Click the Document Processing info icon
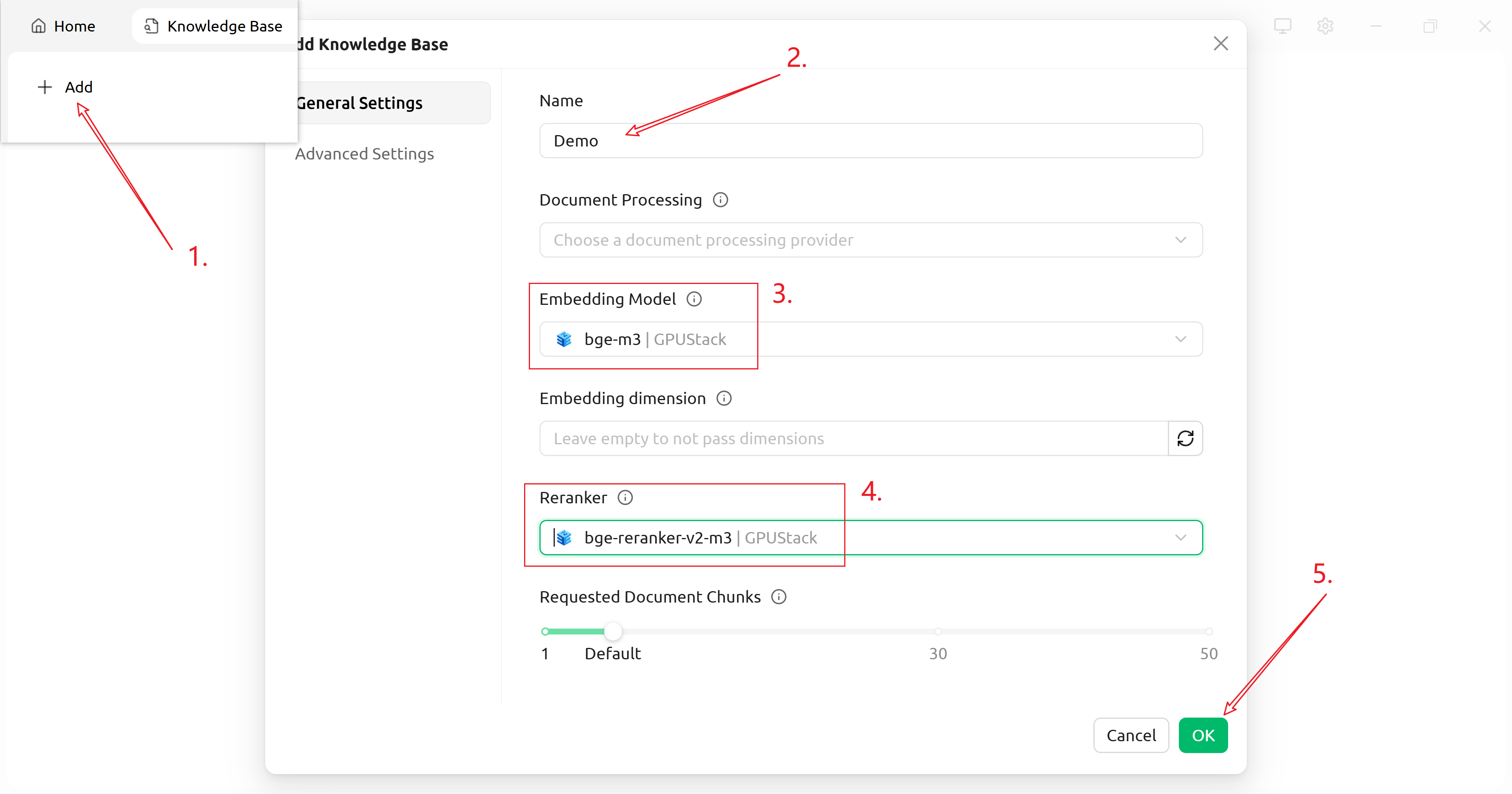This screenshot has height=794, width=1512. point(720,200)
